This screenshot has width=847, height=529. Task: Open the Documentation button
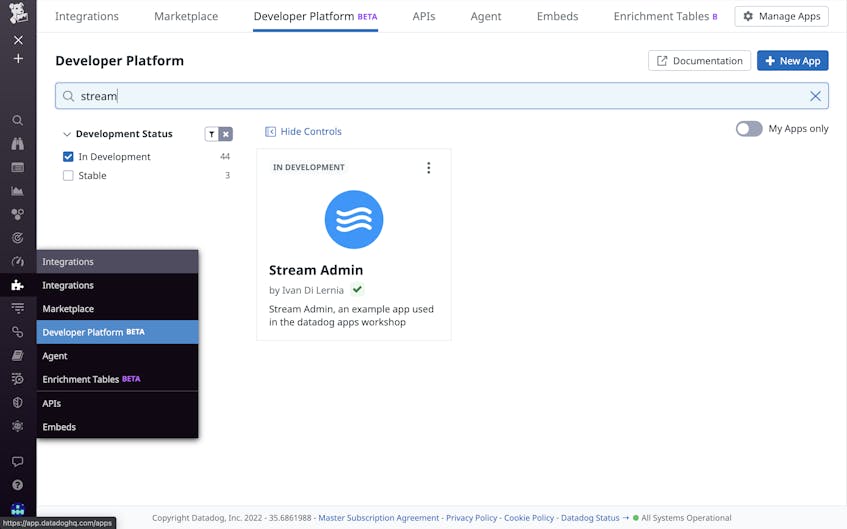click(700, 61)
